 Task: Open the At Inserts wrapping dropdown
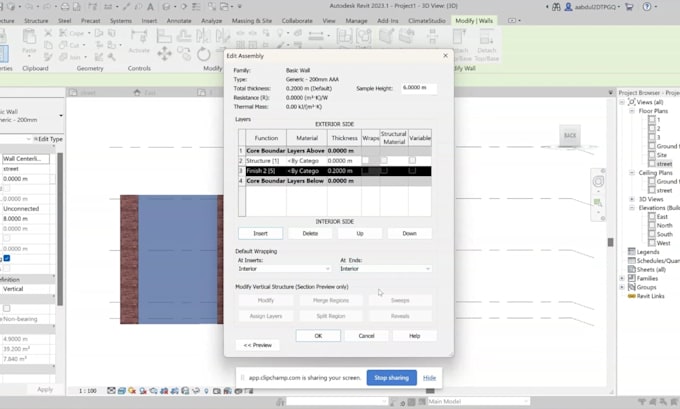284,269
